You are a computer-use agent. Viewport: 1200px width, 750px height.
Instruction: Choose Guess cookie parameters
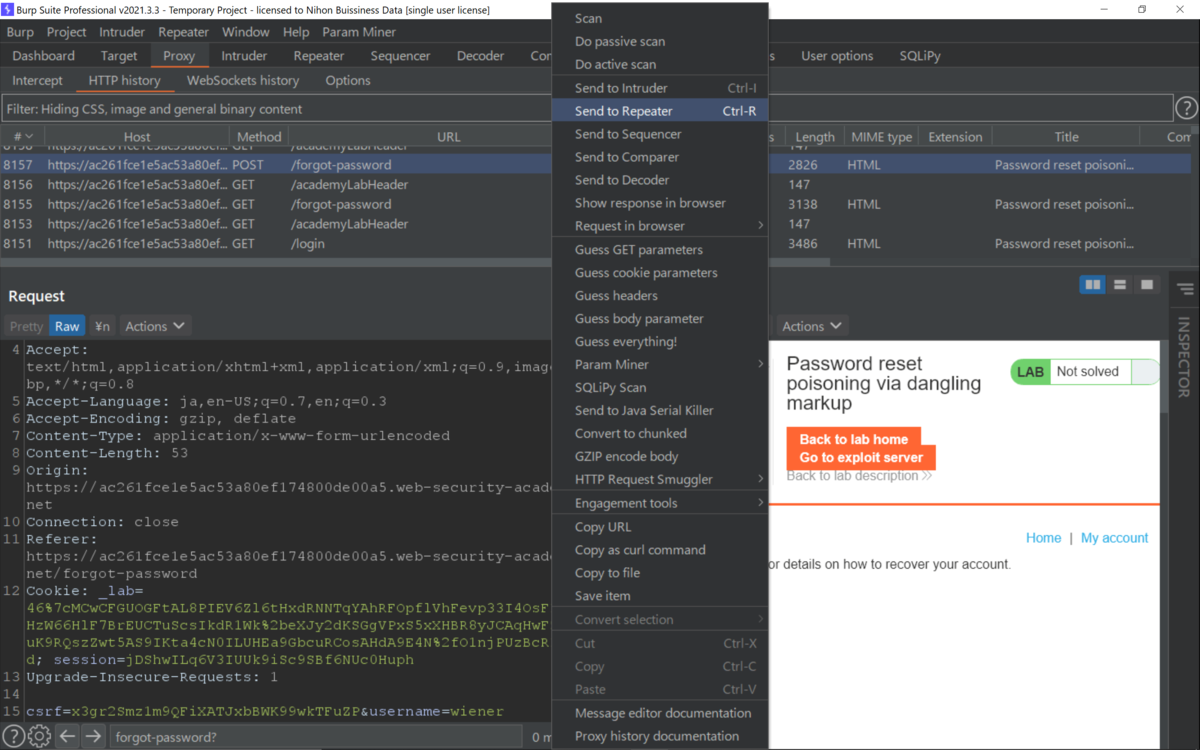pos(660,273)
